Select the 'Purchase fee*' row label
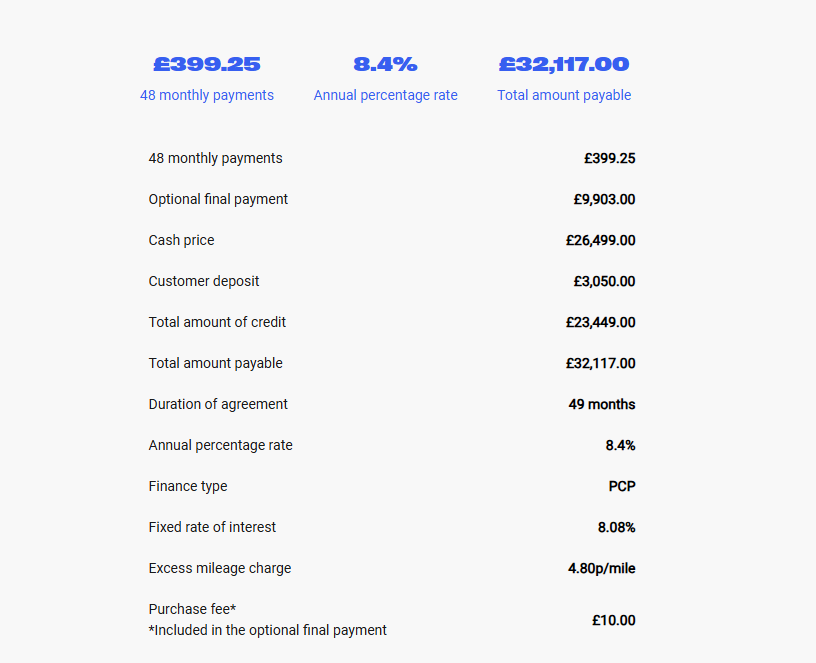The width and height of the screenshot is (816, 663). [x=192, y=609]
